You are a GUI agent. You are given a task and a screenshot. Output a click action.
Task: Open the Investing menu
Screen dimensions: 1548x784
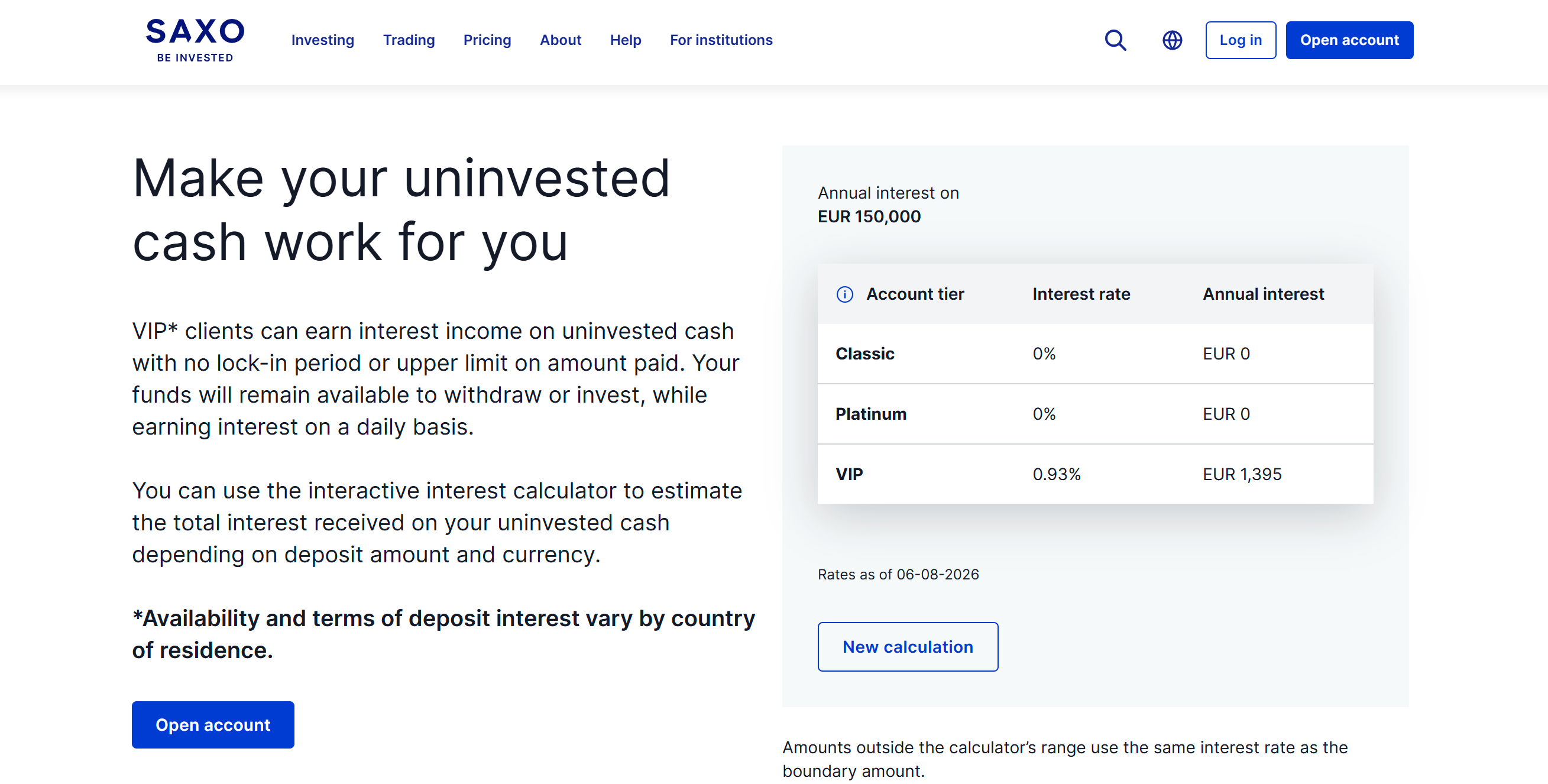[323, 40]
